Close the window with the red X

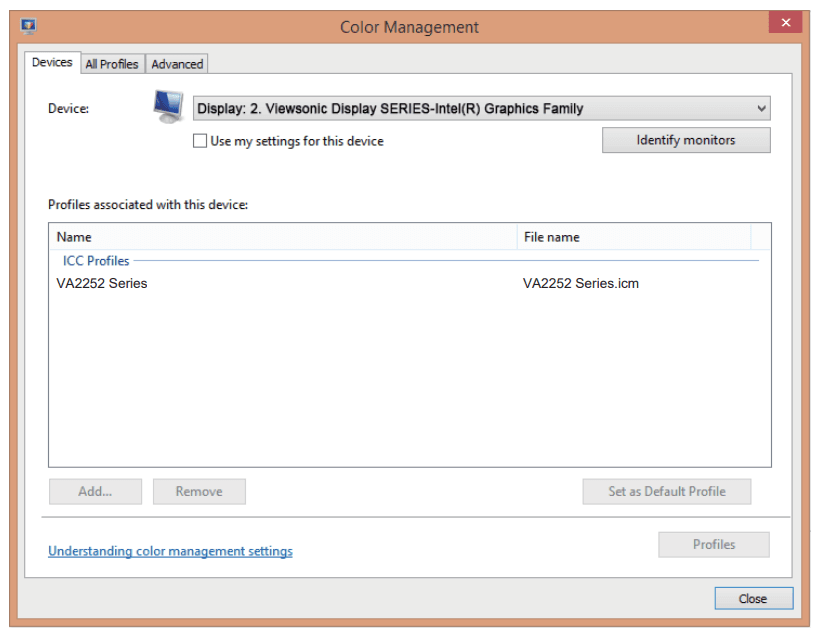pos(785,23)
